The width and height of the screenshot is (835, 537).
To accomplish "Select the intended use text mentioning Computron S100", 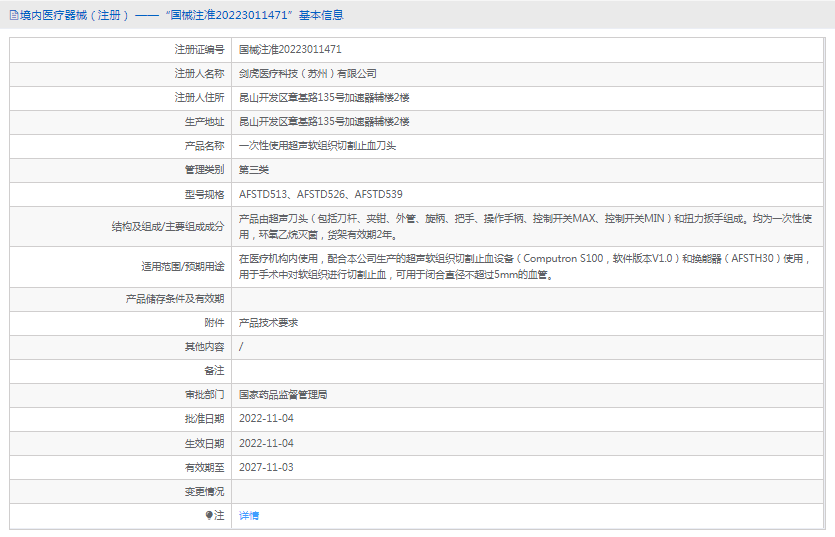I will pyautogui.click(x=526, y=266).
